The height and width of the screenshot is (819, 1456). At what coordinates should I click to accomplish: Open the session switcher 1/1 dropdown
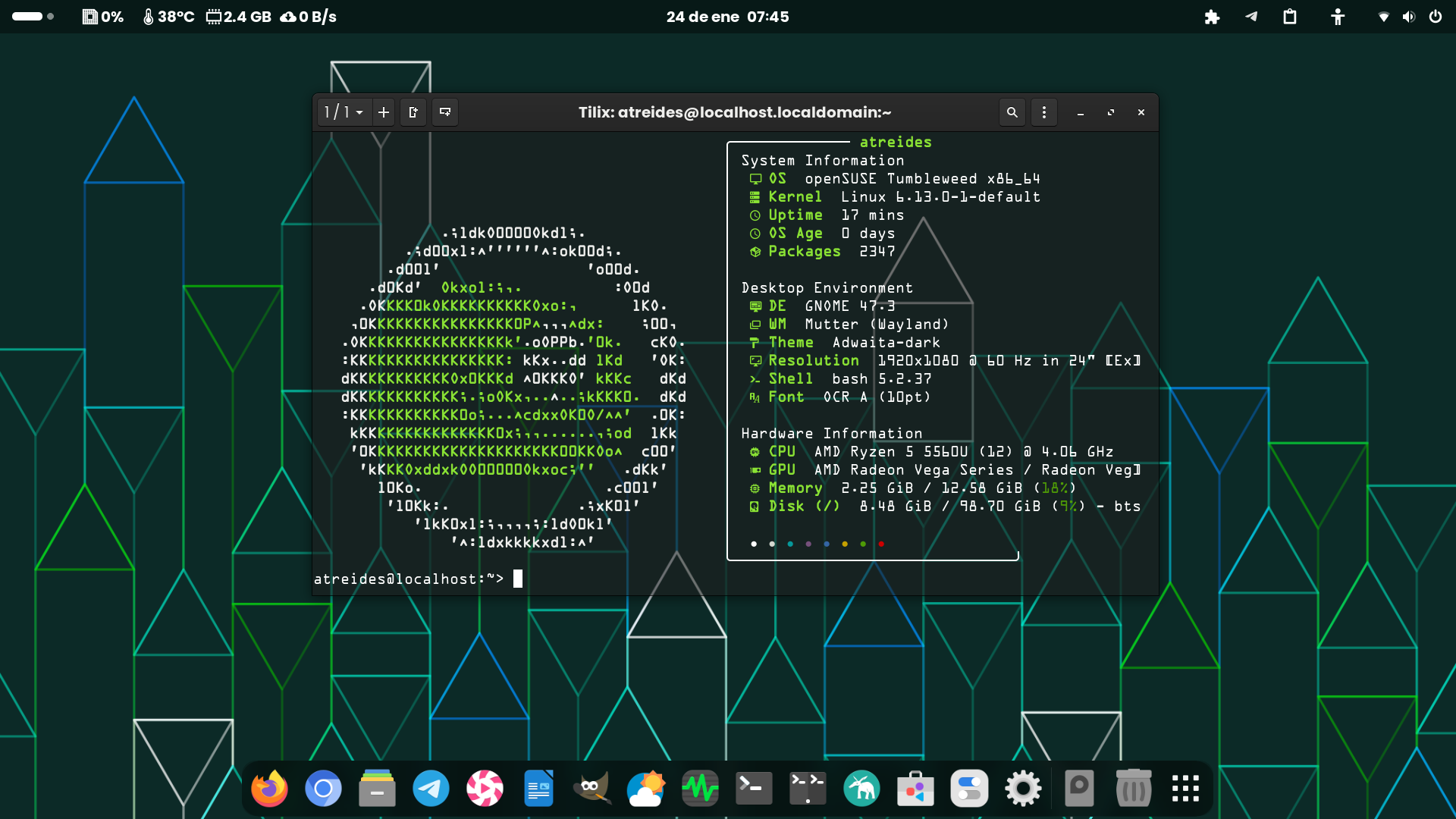point(344,112)
